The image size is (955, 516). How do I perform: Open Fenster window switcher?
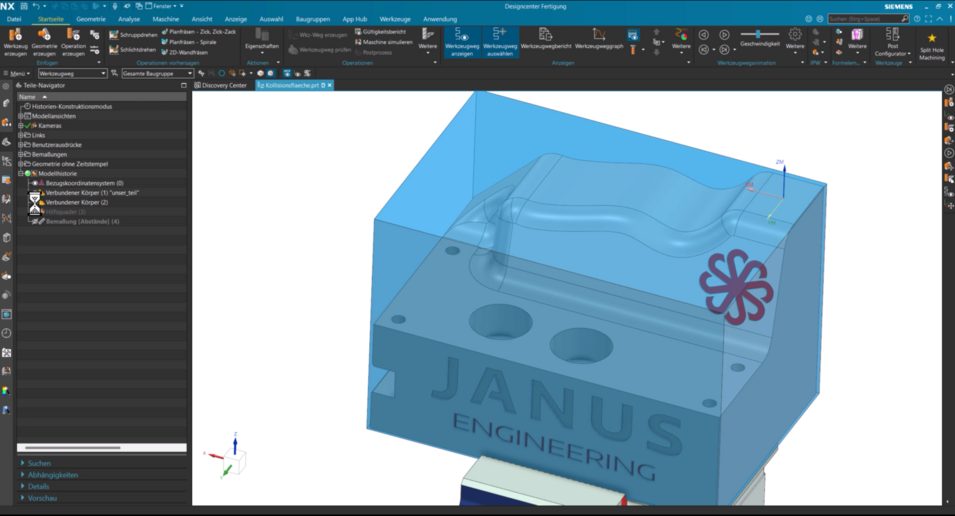[161, 6]
